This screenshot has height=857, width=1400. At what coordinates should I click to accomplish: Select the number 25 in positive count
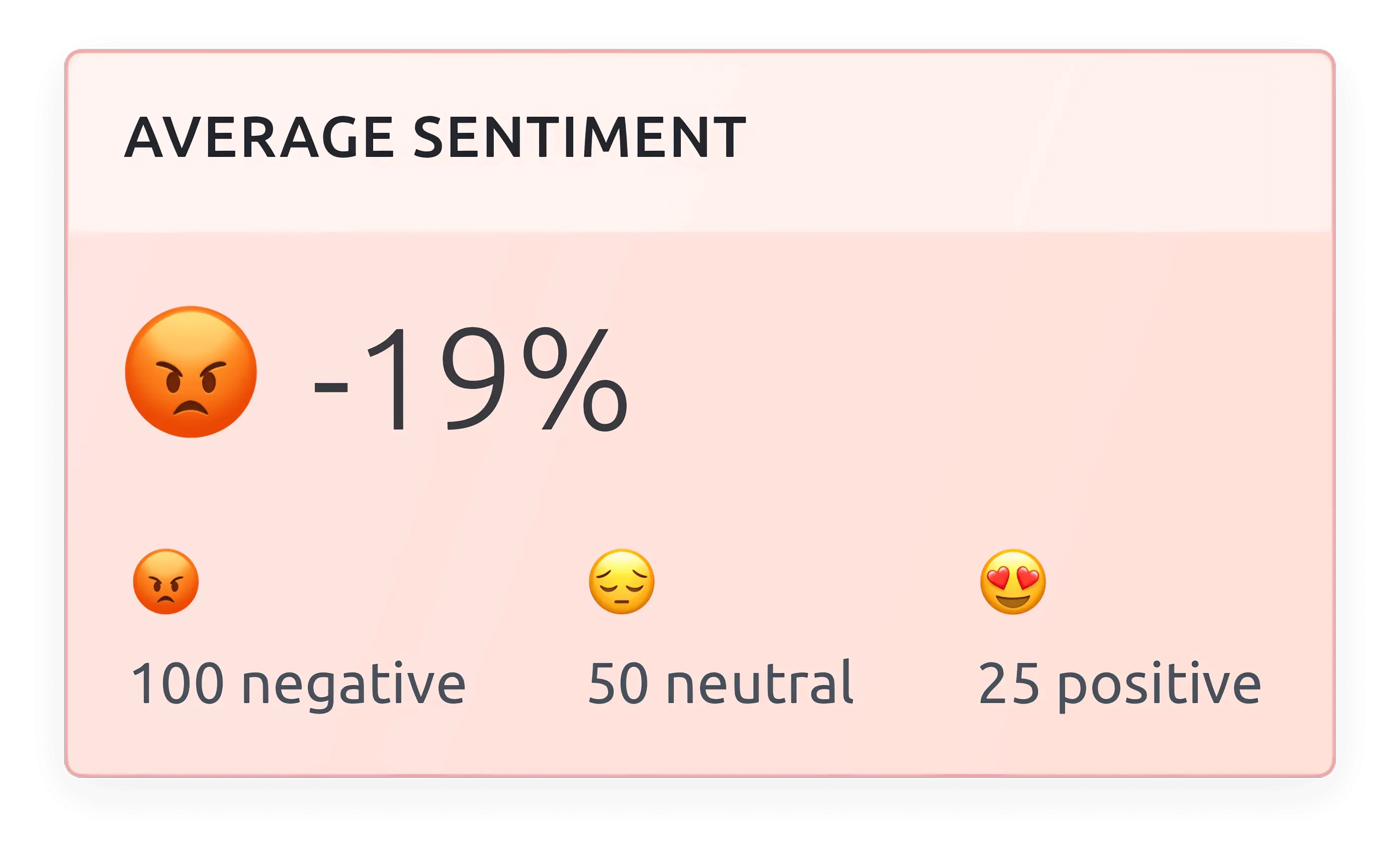[x=1009, y=682]
